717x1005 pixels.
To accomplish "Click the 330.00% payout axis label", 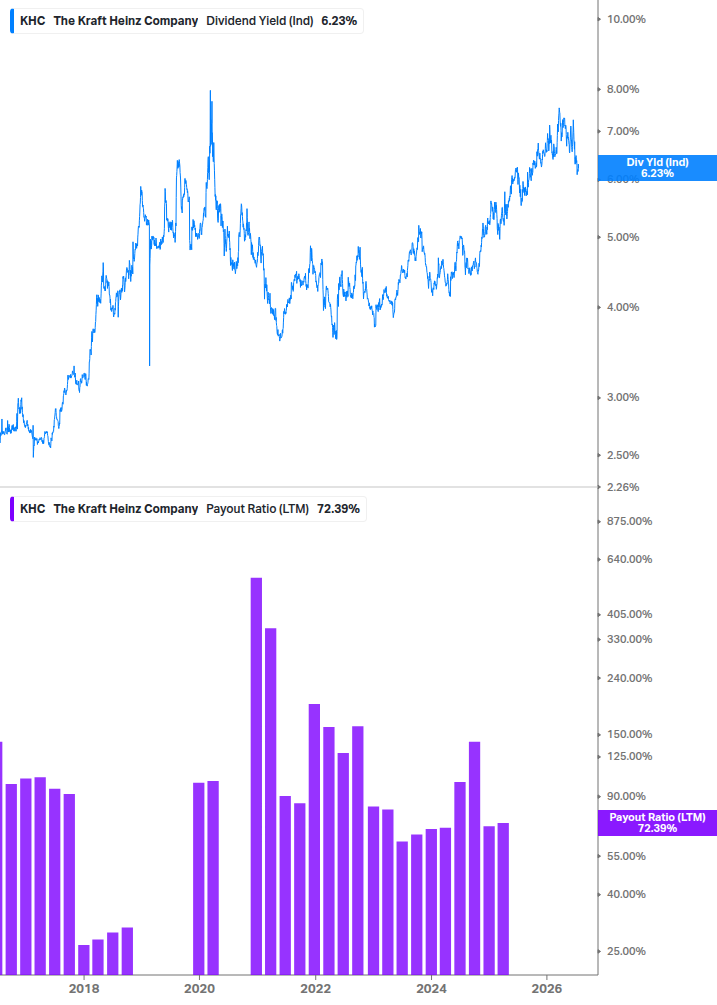I will coord(629,639).
